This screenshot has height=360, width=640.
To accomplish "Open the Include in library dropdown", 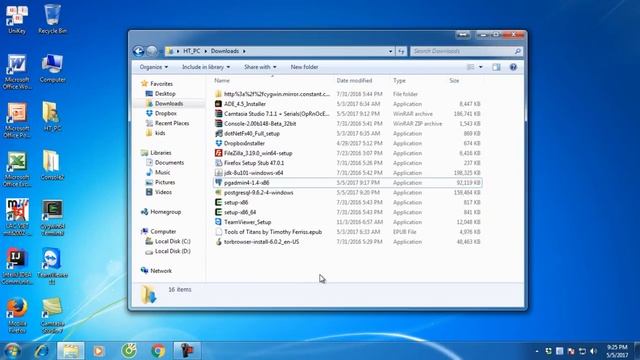I will point(206,67).
